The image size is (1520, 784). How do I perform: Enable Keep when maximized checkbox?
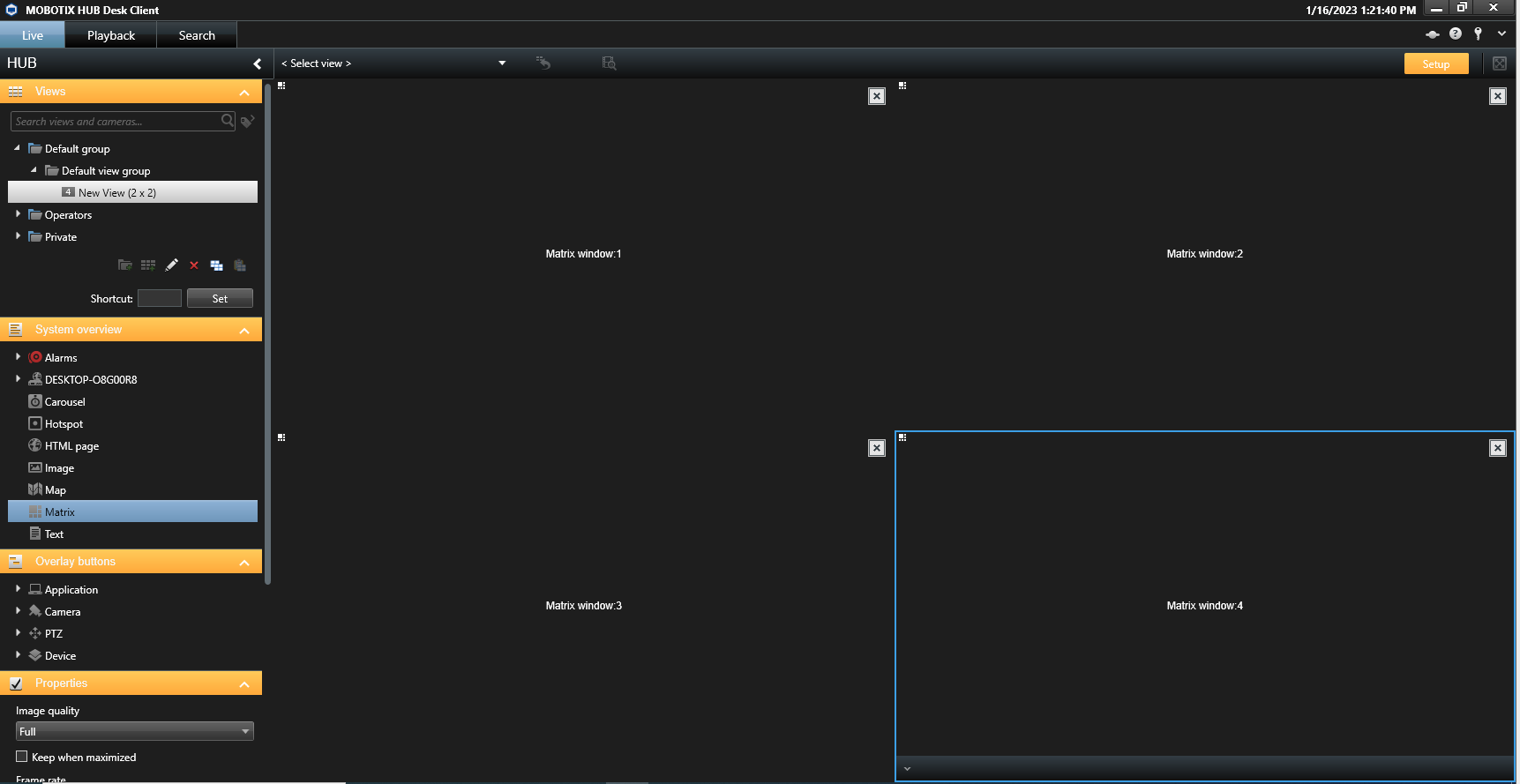[x=22, y=757]
